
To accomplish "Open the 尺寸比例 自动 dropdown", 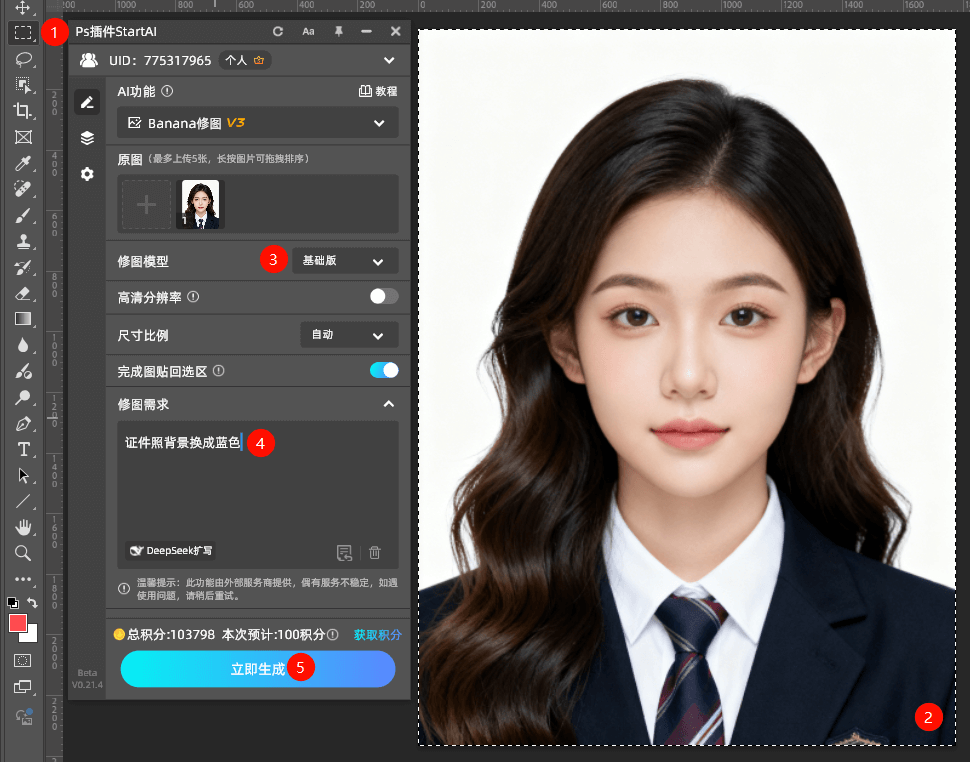I will [348, 334].
